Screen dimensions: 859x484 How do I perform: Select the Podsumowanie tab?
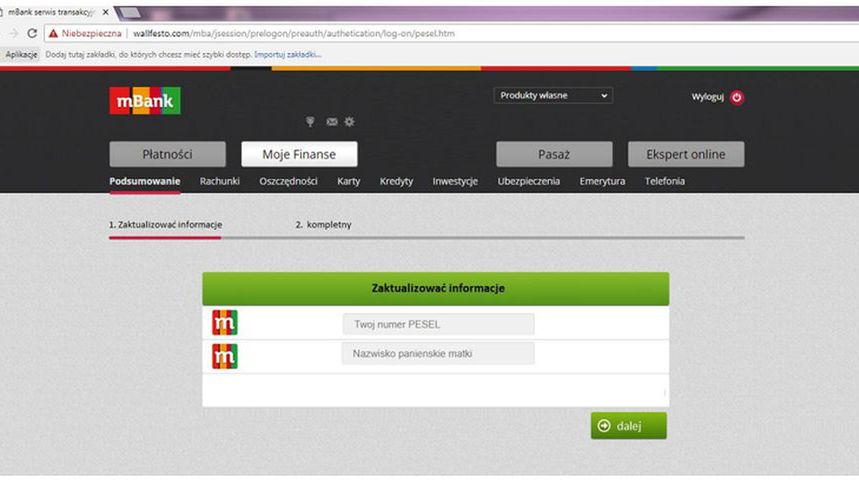145,181
